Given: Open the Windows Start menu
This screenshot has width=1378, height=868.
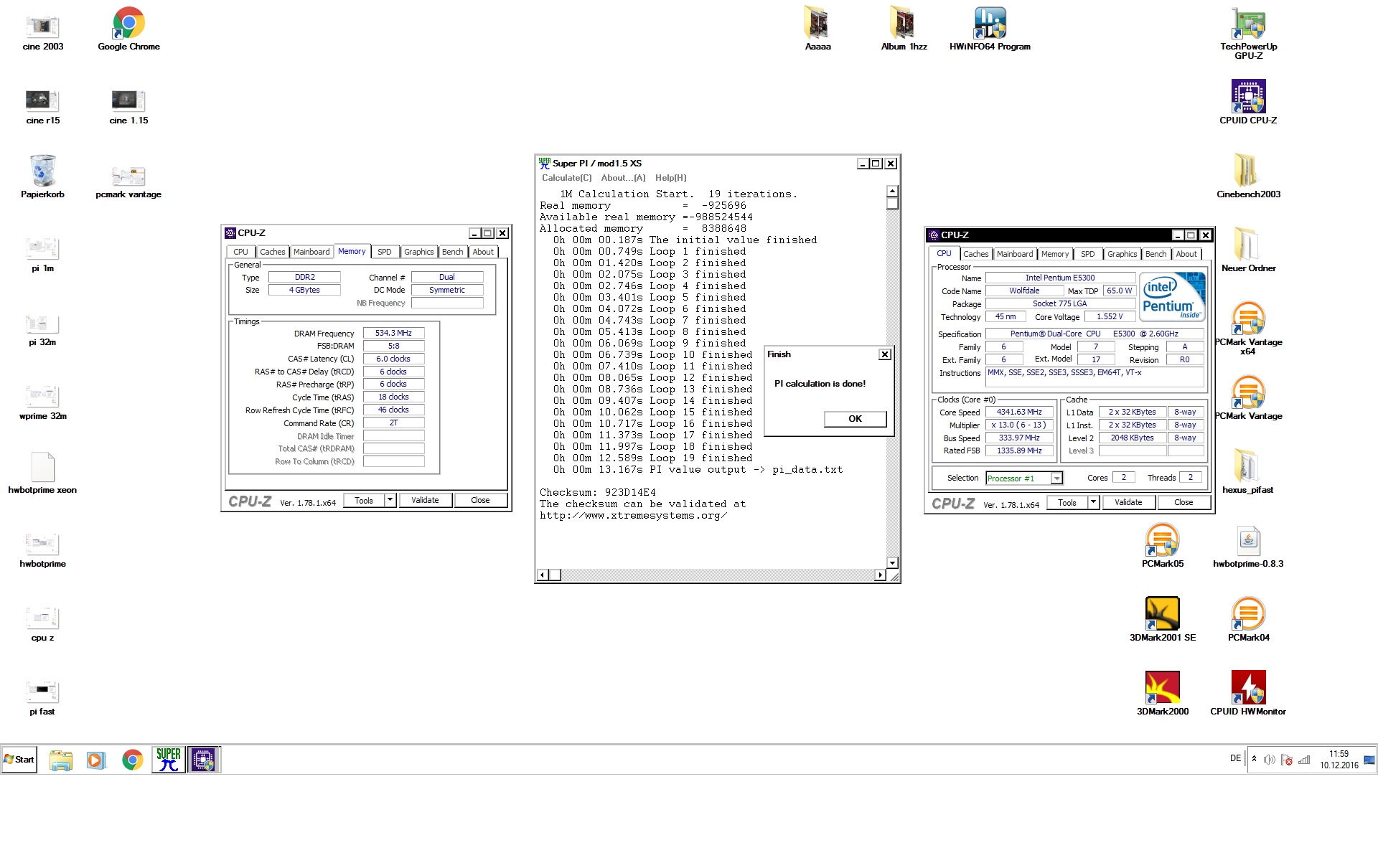Looking at the screenshot, I should coord(19,760).
